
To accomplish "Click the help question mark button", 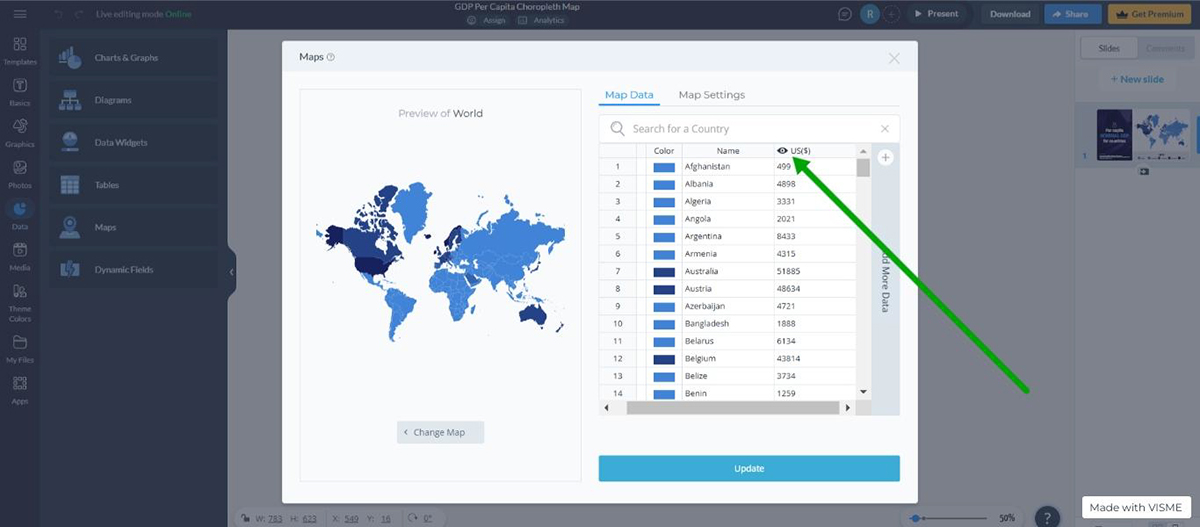I will 1046,517.
